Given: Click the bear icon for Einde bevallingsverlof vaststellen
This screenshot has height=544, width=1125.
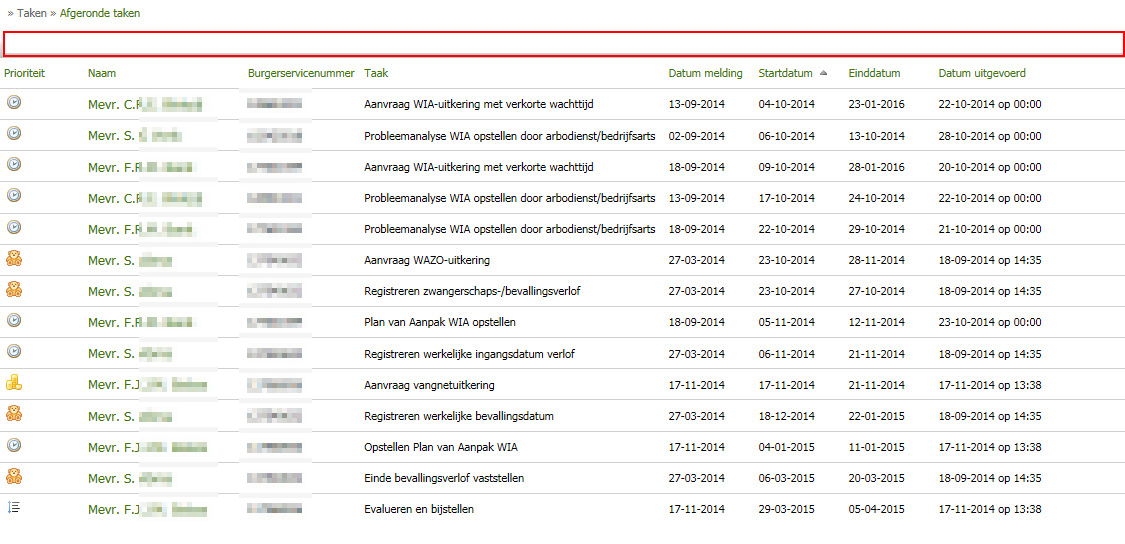Looking at the screenshot, I should (14, 476).
